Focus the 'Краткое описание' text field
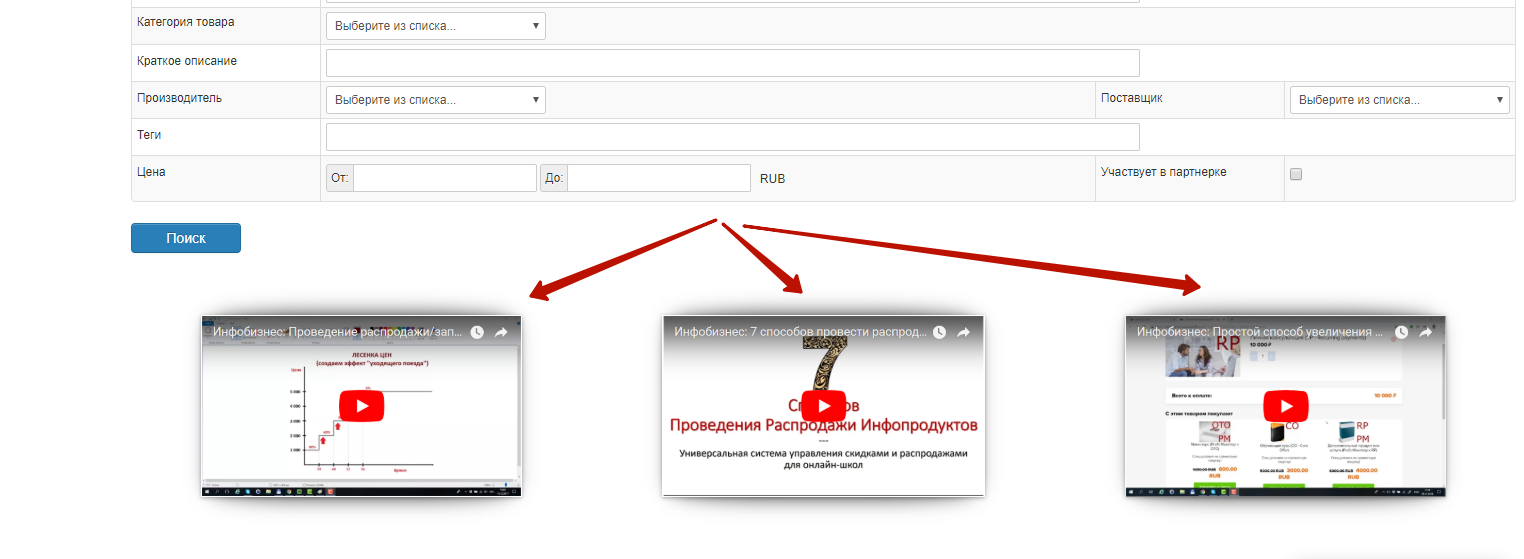Image resolution: width=1524 pixels, height=559 pixels. (732, 63)
